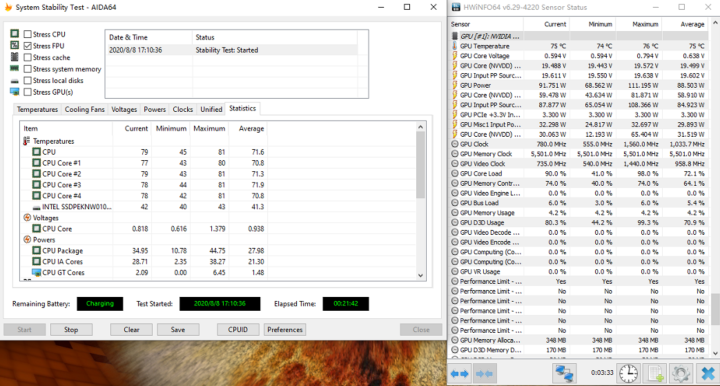Enable the Stress cache checkbox
720x386 pixels.
[x=28, y=57]
